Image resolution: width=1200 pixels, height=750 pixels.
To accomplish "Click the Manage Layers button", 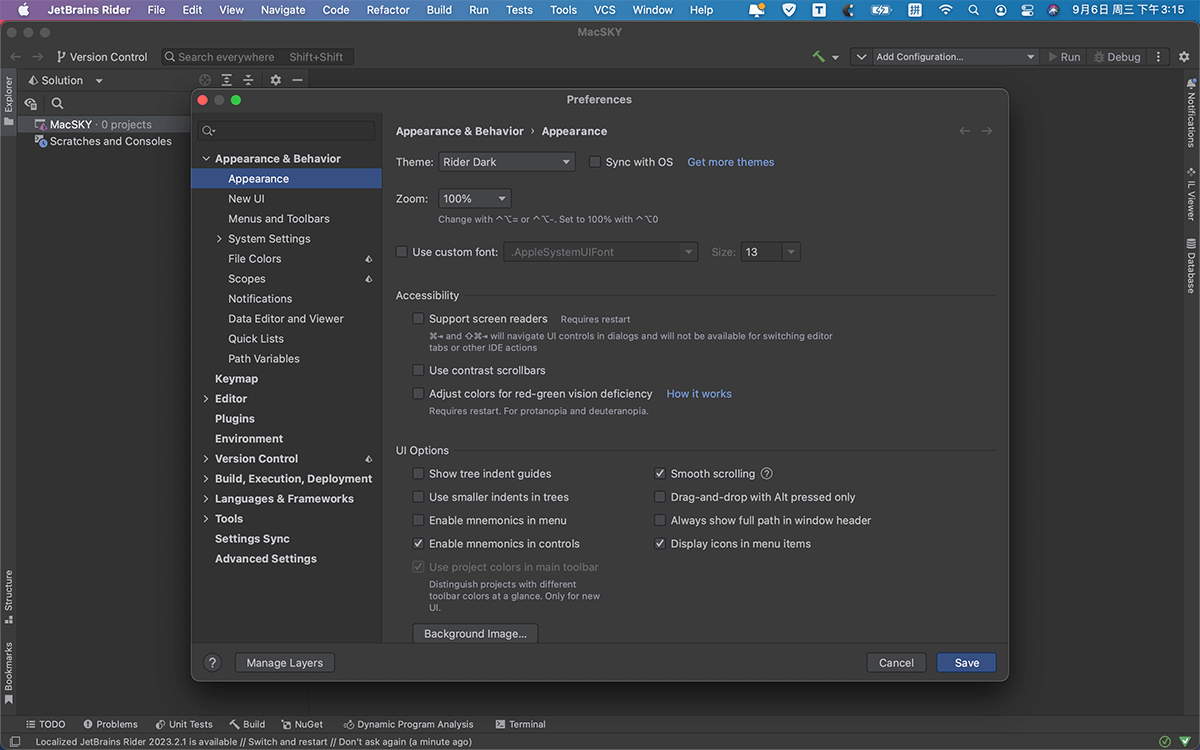I will pyautogui.click(x=285, y=662).
